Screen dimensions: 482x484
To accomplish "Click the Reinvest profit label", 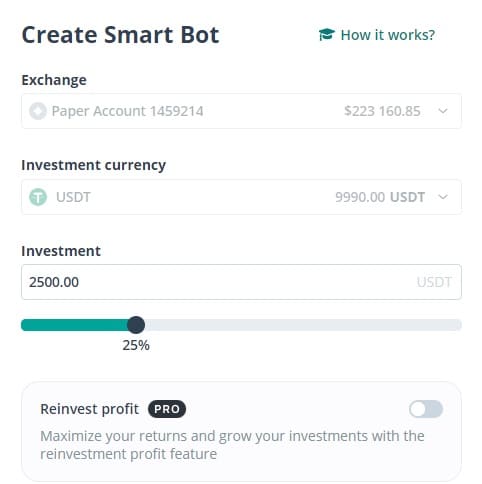I will click(89, 409).
